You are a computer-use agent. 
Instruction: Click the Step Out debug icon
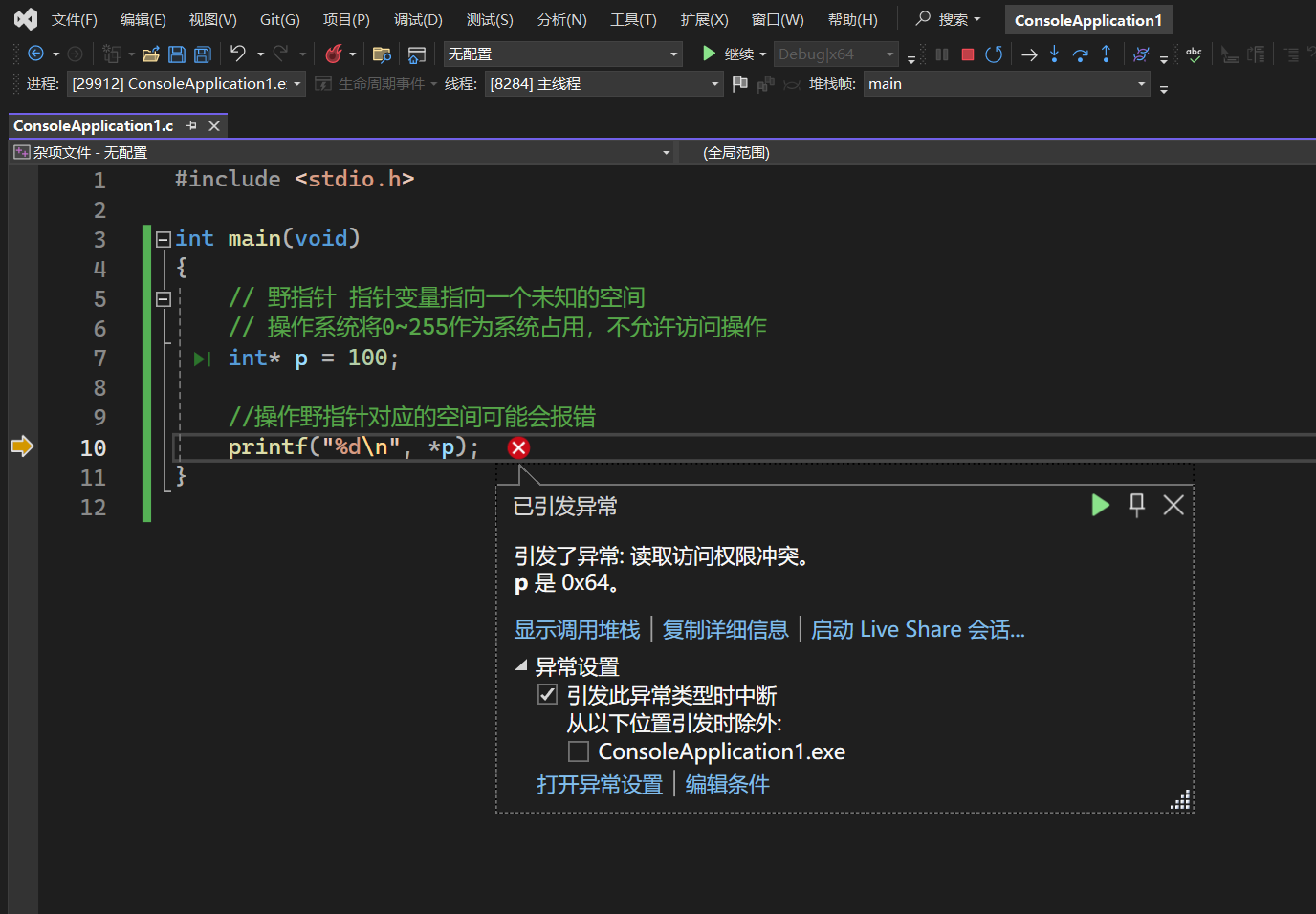point(1107,54)
